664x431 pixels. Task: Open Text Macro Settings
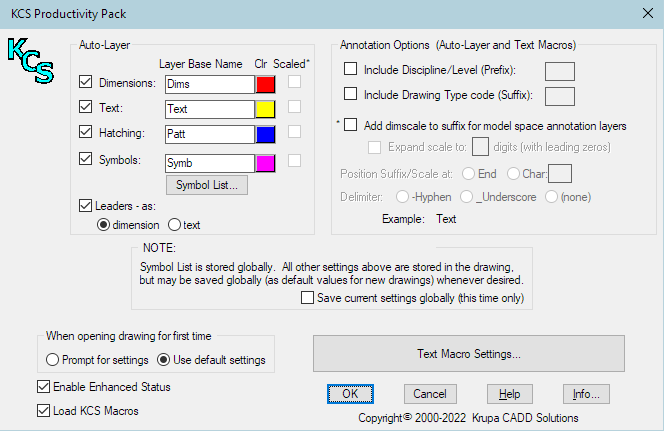point(468,354)
